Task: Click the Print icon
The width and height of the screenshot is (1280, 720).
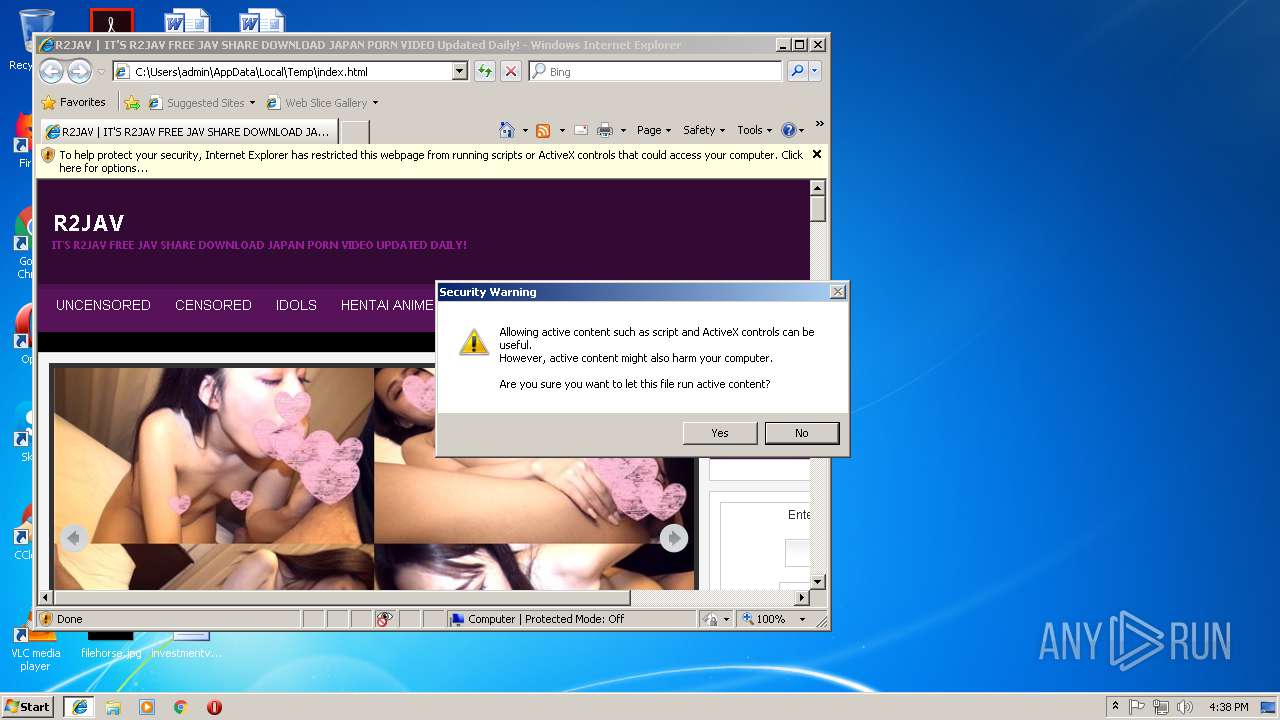Action: click(605, 130)
